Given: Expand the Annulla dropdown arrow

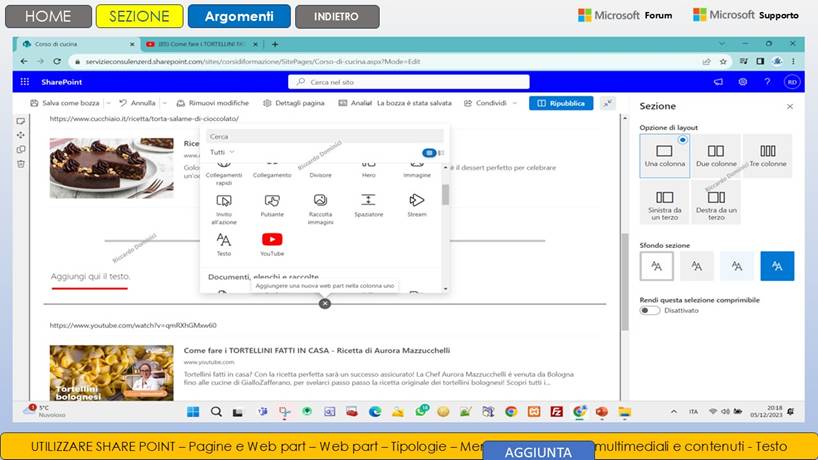Looking at the screenshot, I should (164, 103).
